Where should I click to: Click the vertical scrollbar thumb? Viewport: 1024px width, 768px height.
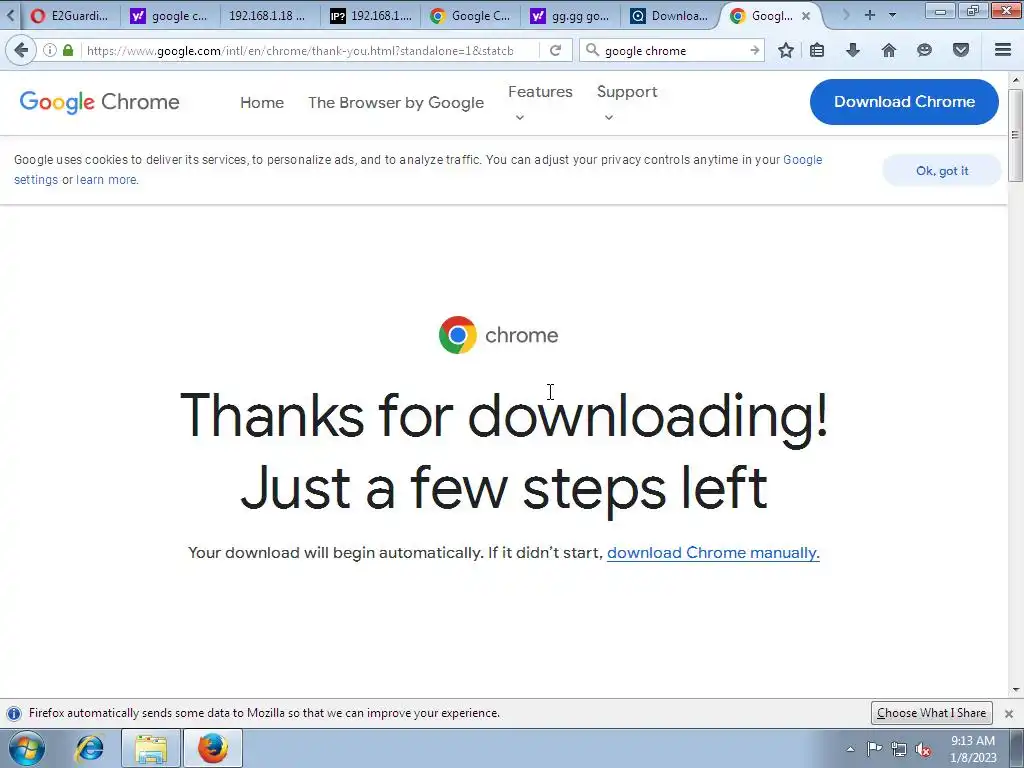coord(1016,134)
